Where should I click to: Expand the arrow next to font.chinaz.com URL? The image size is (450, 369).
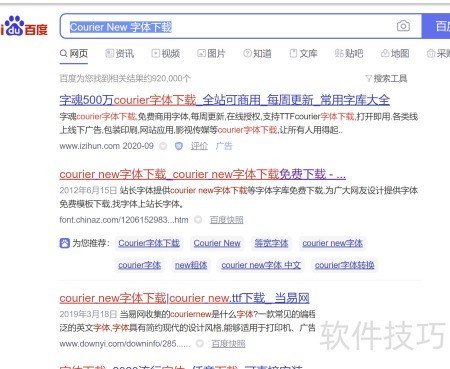tap(198, 220)
